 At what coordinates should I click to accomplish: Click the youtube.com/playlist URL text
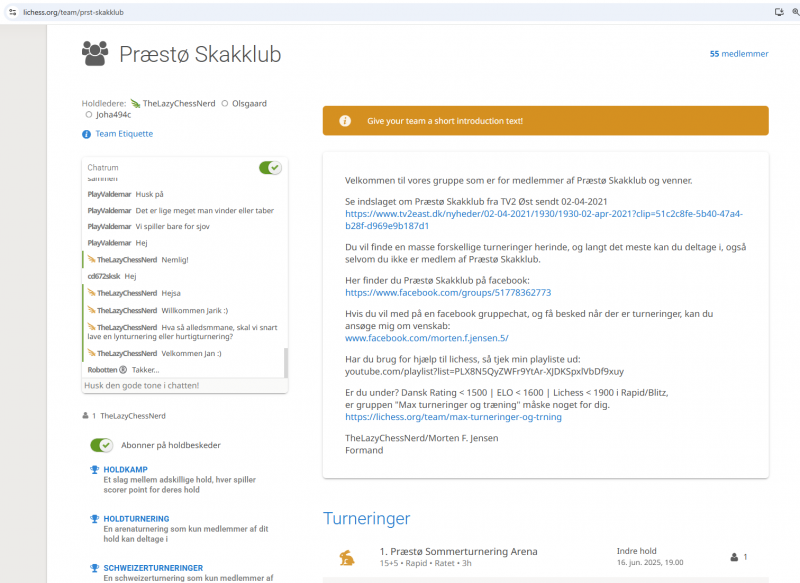(484, 372)
